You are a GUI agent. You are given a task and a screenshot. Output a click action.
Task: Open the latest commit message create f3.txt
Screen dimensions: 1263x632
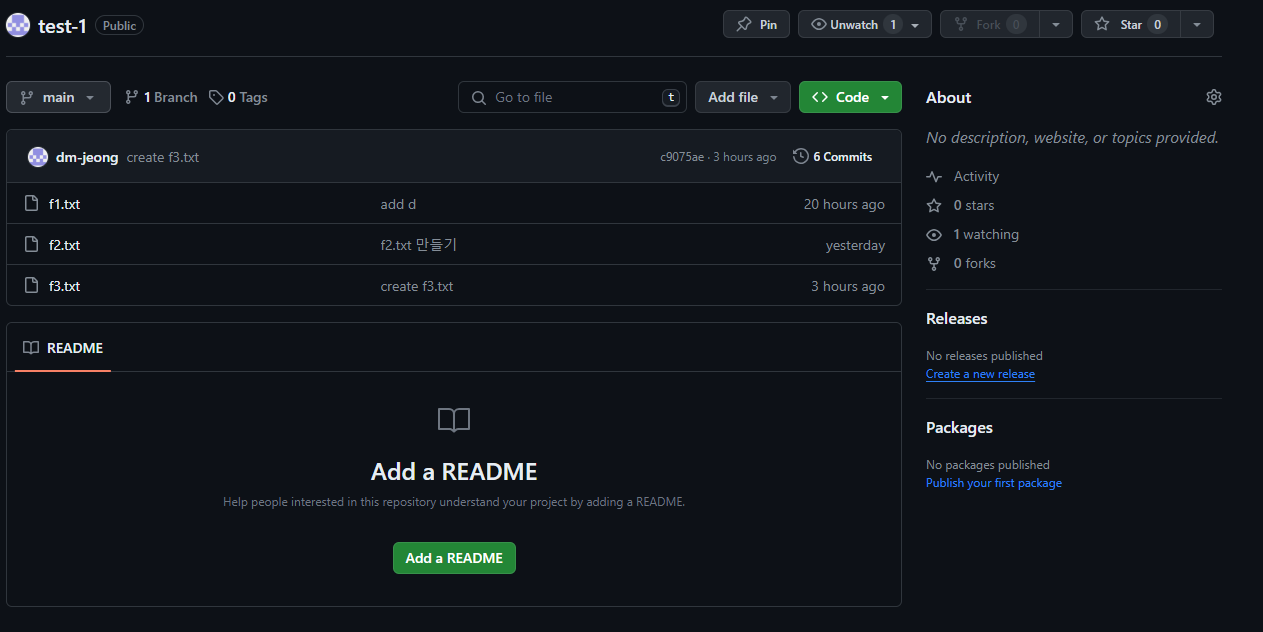(x=163, y=157)
